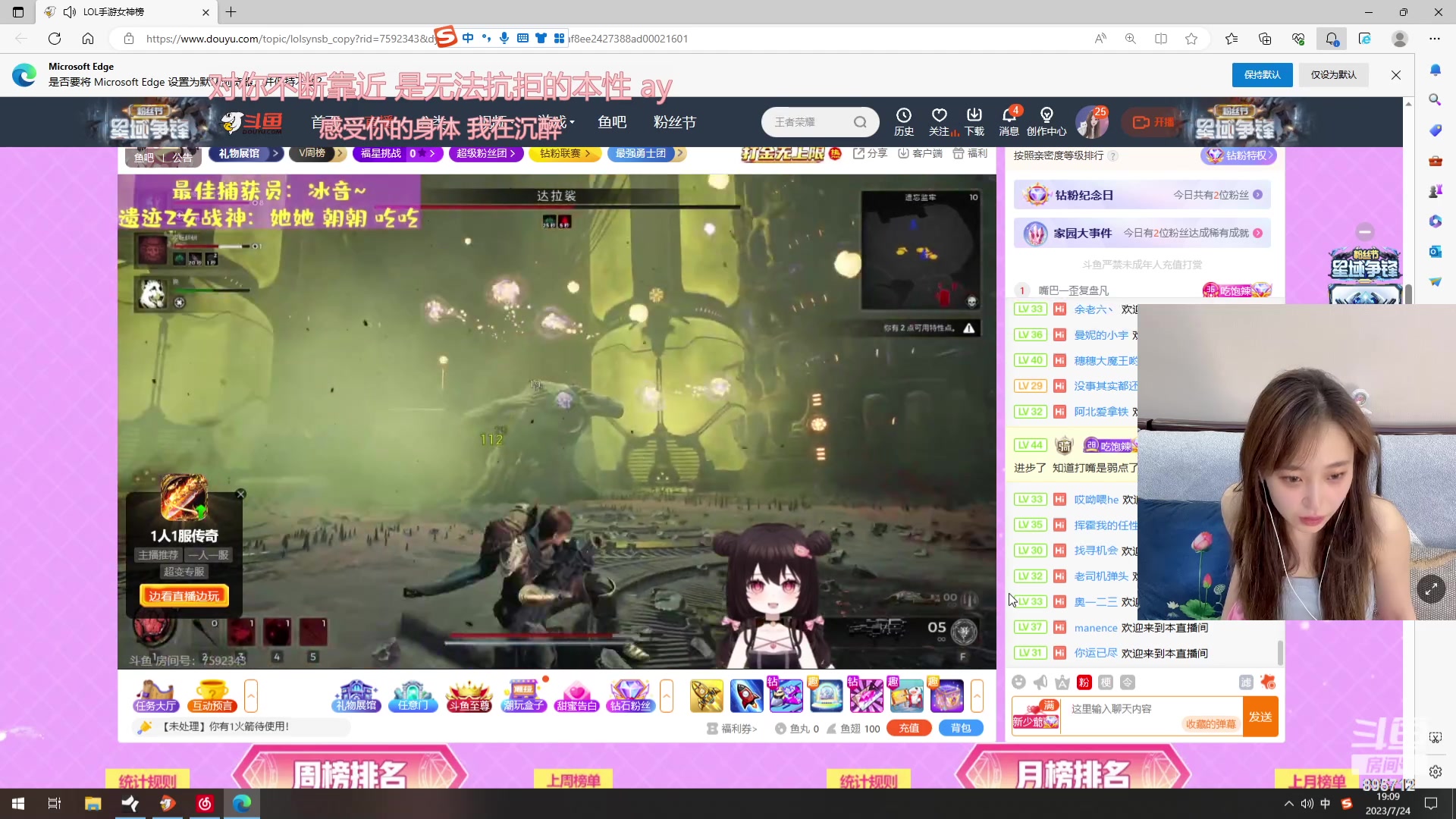
Task: Open the 粉丝节 menu item
Action: click(674, 122)
